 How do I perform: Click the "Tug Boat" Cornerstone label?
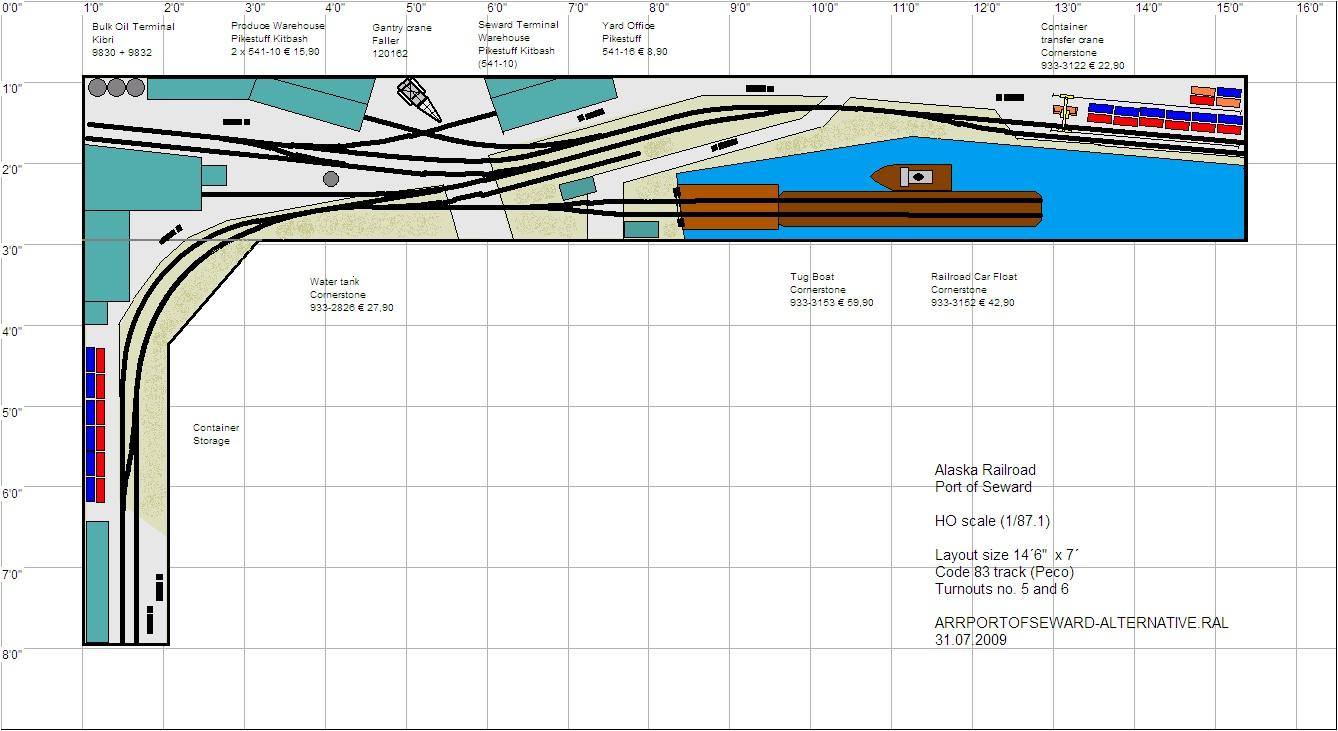point(812,277)
